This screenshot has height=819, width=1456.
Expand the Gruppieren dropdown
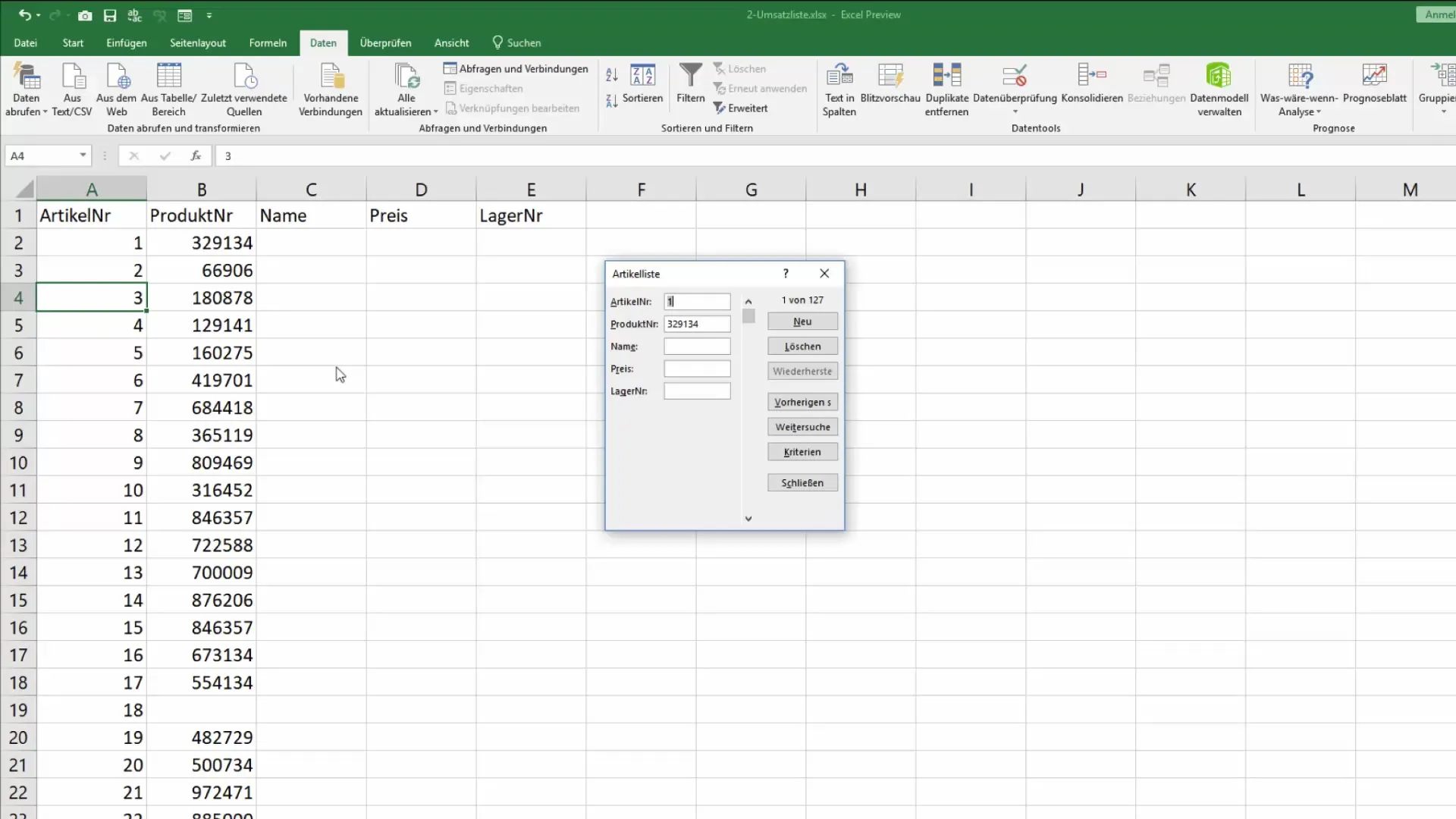[x=1443, y=111]
